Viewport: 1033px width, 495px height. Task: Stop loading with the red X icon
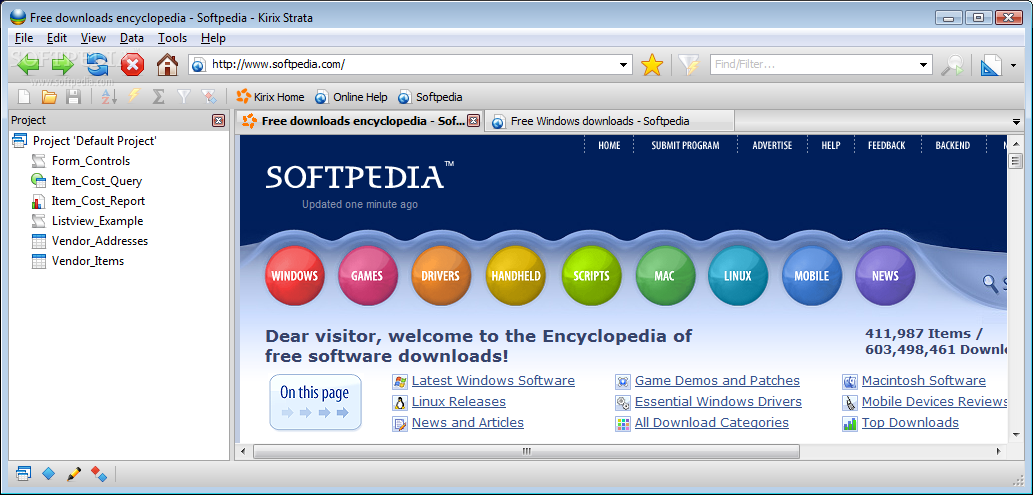132,65
